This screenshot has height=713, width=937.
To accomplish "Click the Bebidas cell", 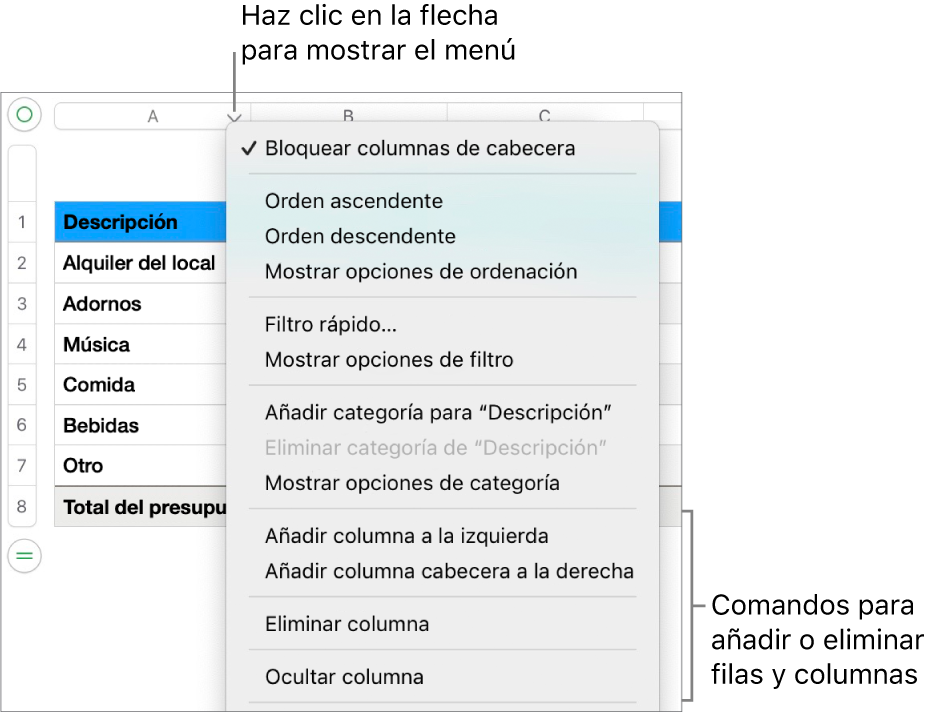I will (x=140, y=425).
